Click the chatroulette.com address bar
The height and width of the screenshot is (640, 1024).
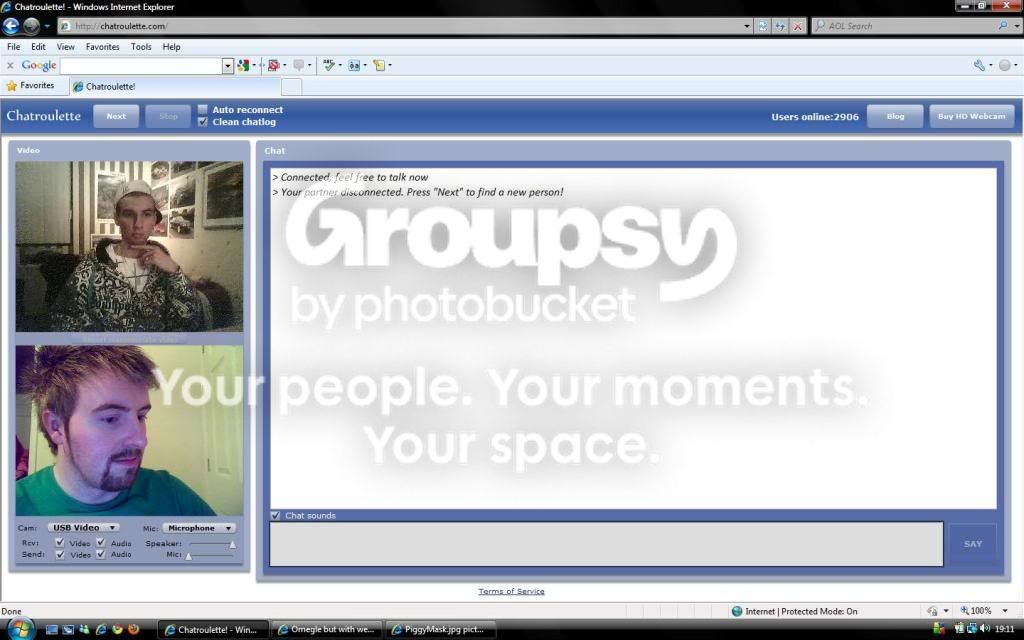(405, 26)
